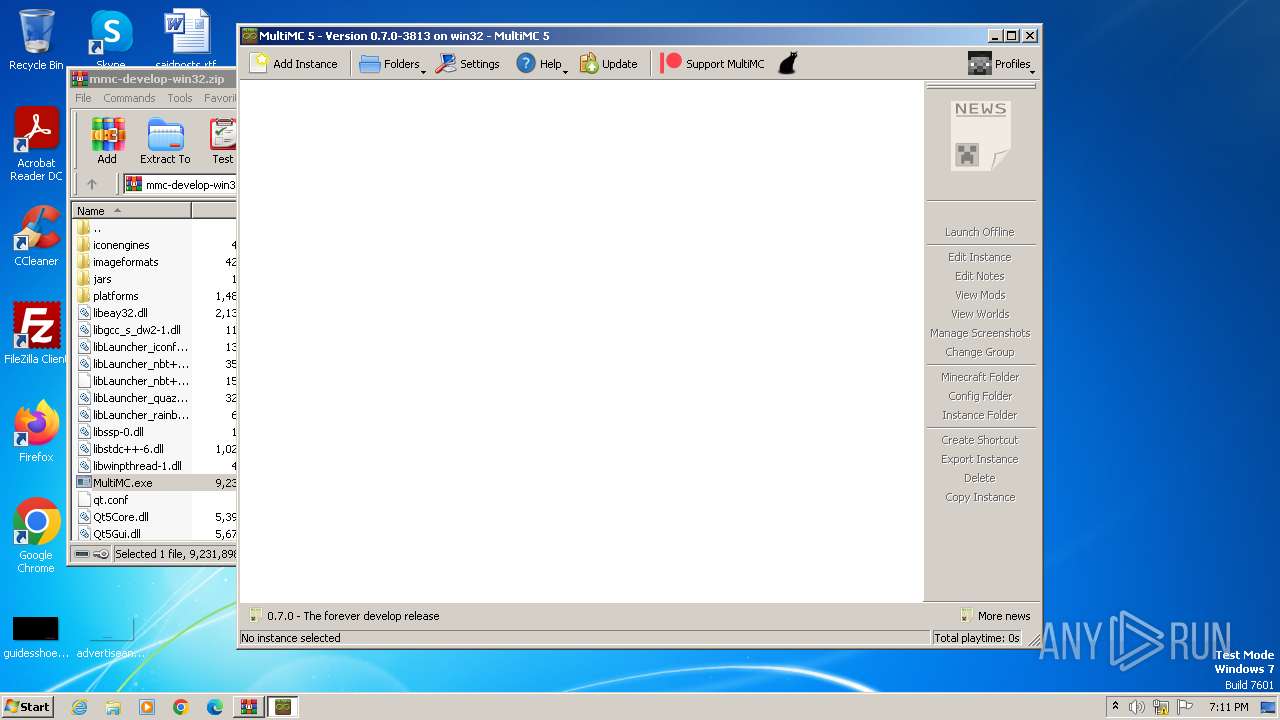1280x720 pixels.
Task: Click WinRAR up one level arrow
Action: pos(92,184)
